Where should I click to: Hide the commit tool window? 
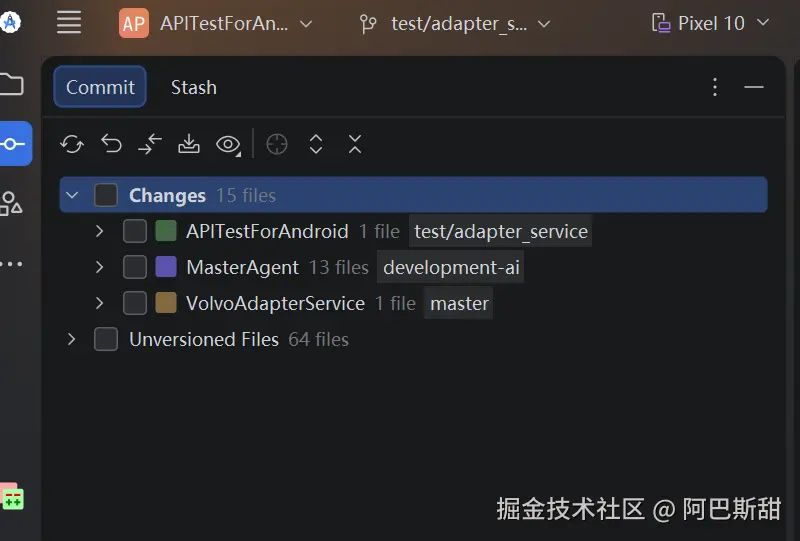[754, 87]
